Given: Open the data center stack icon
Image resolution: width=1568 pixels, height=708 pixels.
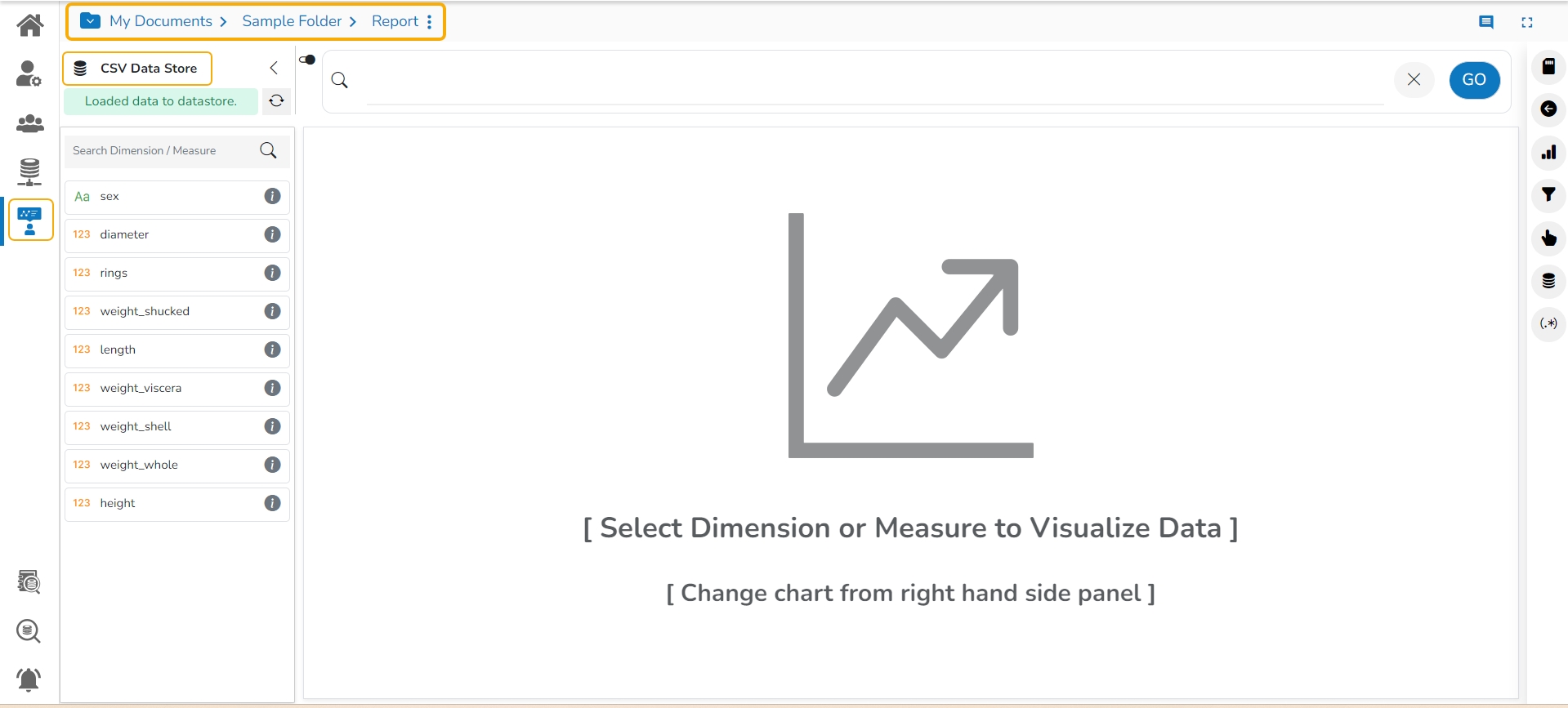Looking at the screenshot, I should (30, 171).
